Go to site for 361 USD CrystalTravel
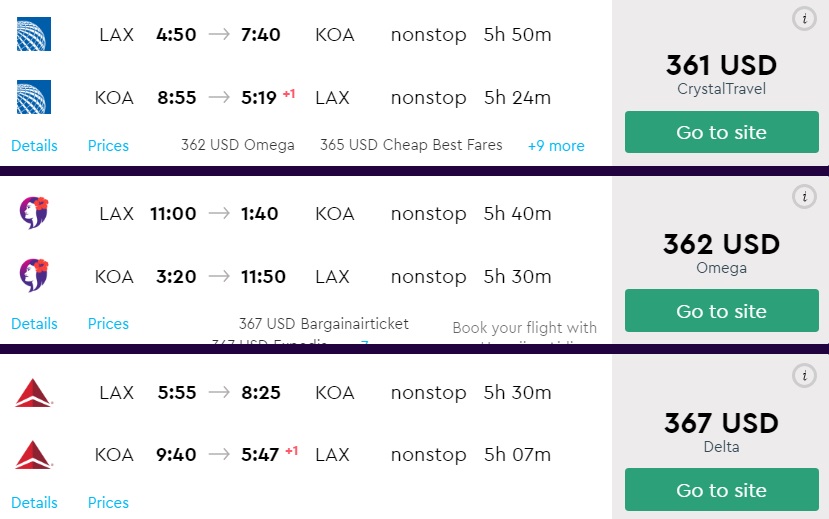The image size is (829, 519). point(721,132)
